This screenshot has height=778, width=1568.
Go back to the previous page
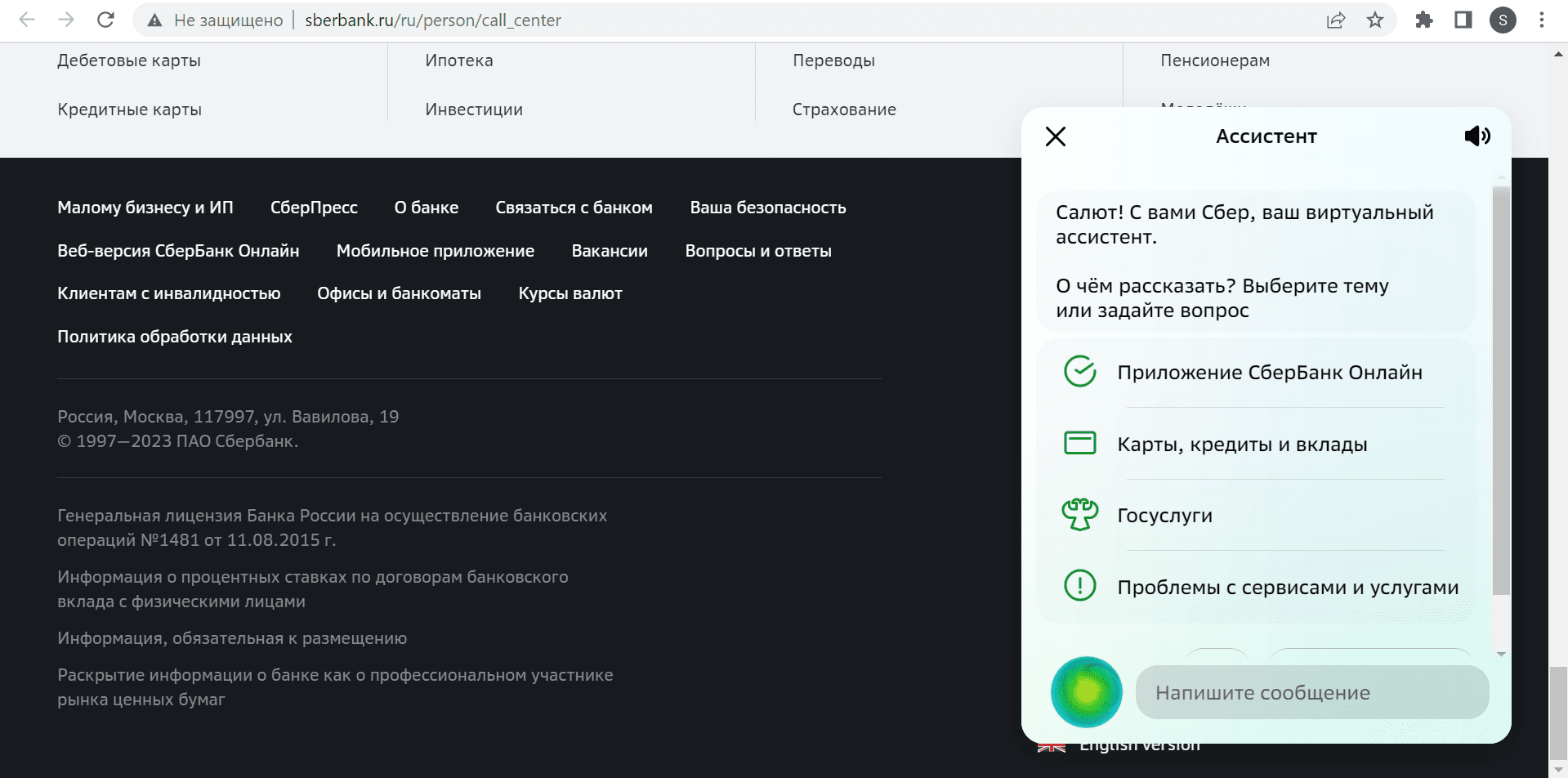(27, 20)
